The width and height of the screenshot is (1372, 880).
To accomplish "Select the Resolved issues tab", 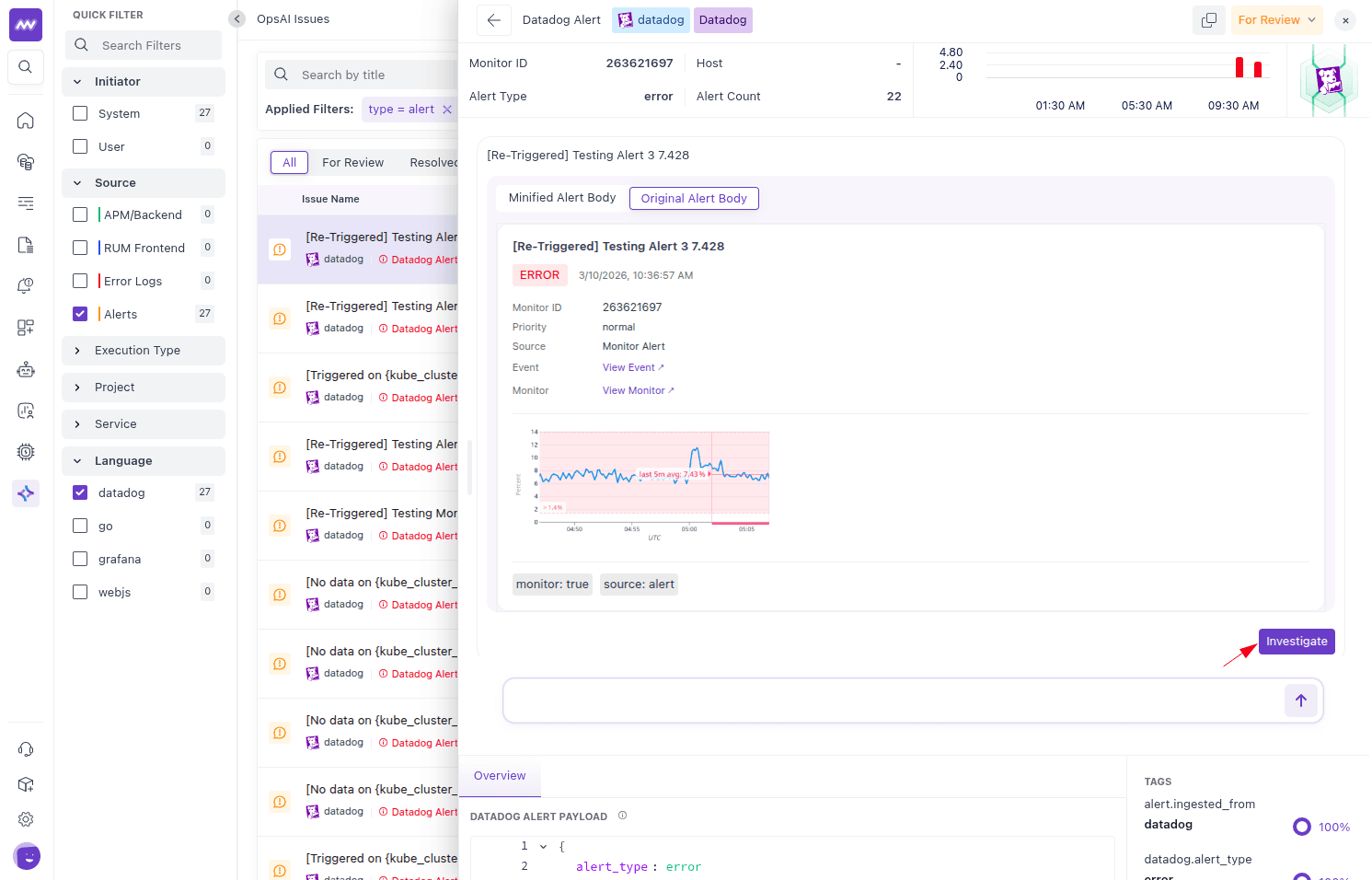I will (x=433, y=162).
